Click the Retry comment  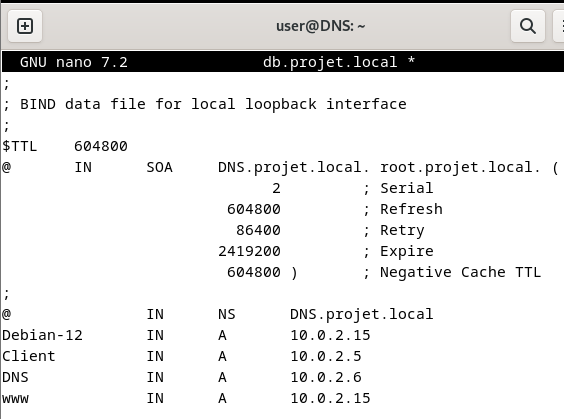coord(394,230)
